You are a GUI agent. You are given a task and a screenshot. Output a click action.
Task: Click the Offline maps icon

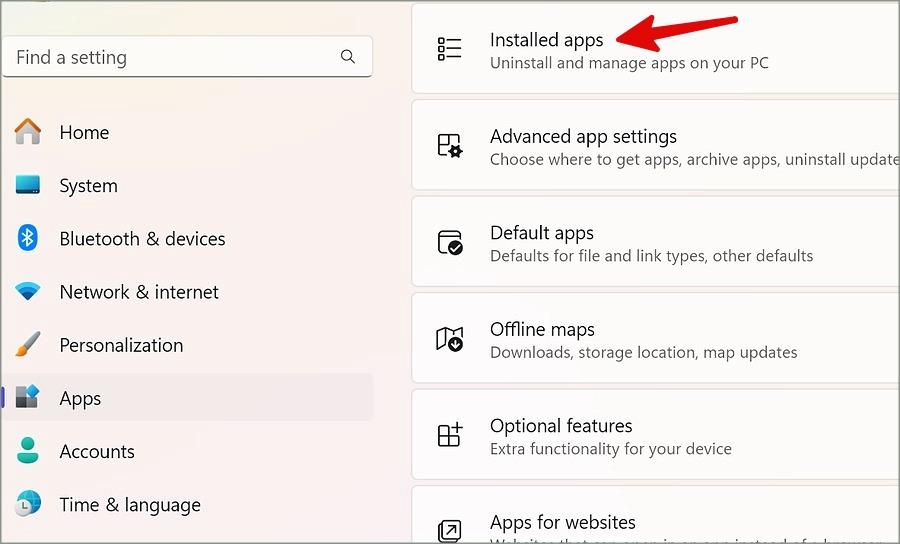pos(449,339)
